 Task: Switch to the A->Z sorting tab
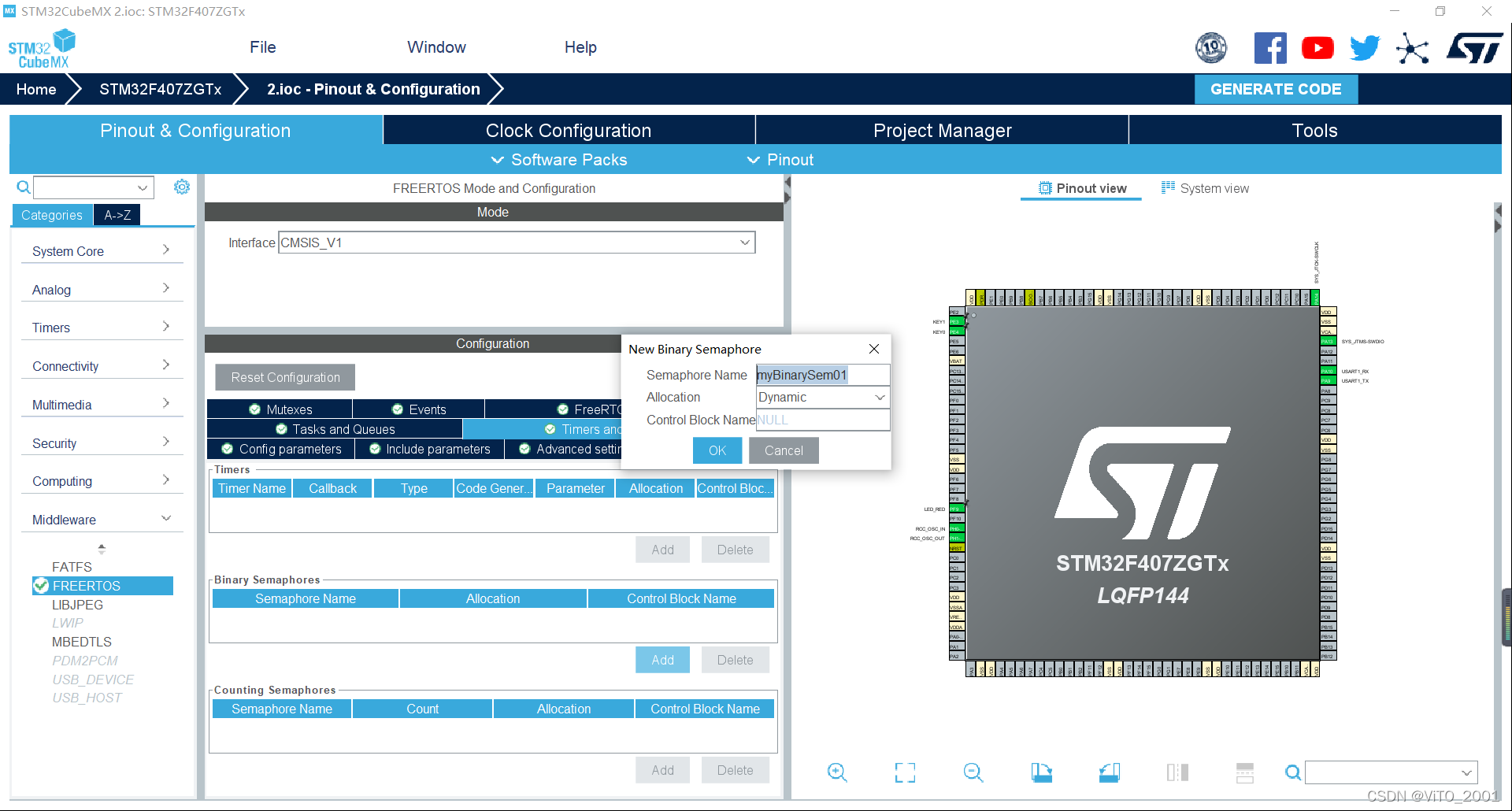tap(117, 215)
